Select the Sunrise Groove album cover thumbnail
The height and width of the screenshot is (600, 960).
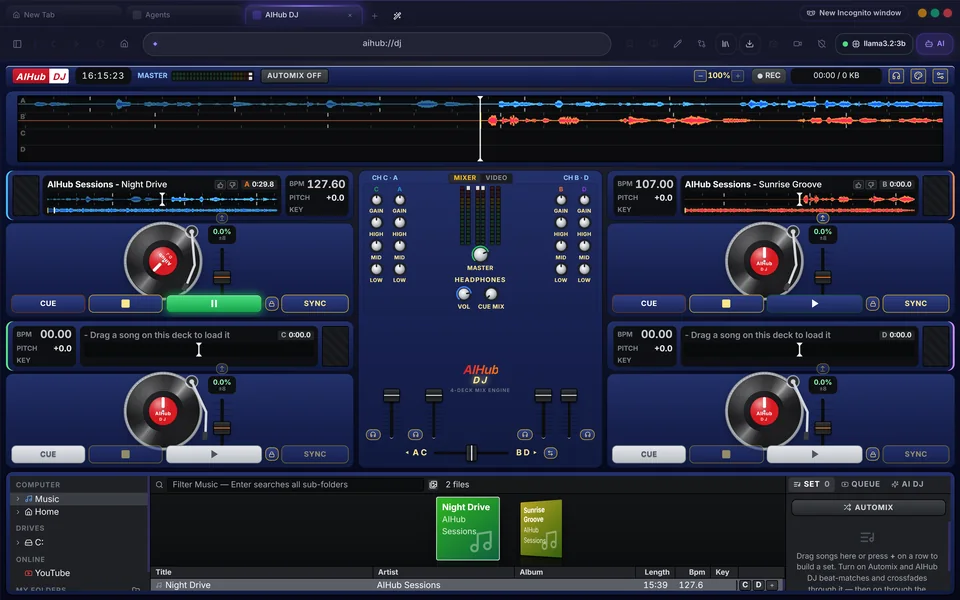tap(541, 529)
